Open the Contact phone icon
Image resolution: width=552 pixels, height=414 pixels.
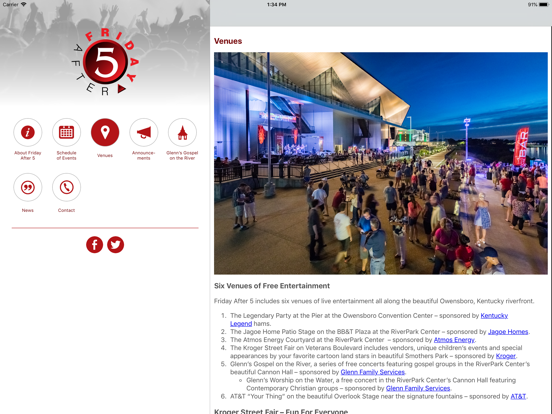(66, 187)
